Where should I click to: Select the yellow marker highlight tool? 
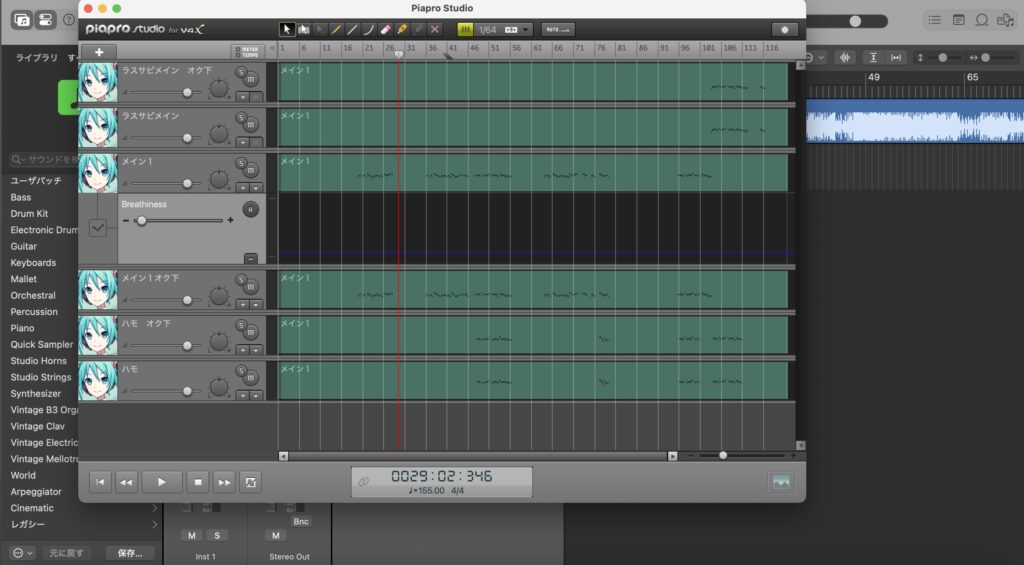pyautogui.click(x=402, y=29)
